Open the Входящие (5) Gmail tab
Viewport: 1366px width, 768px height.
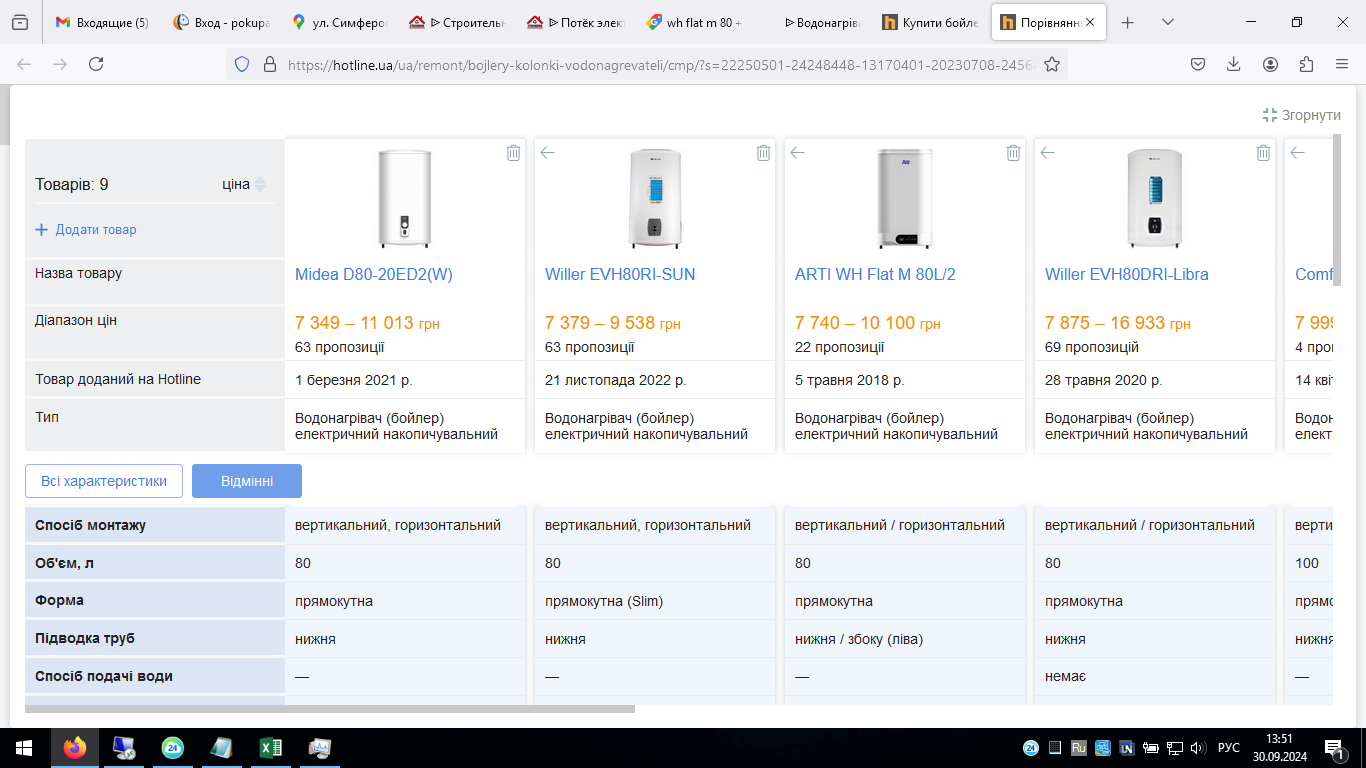click(x=100, y=22)
